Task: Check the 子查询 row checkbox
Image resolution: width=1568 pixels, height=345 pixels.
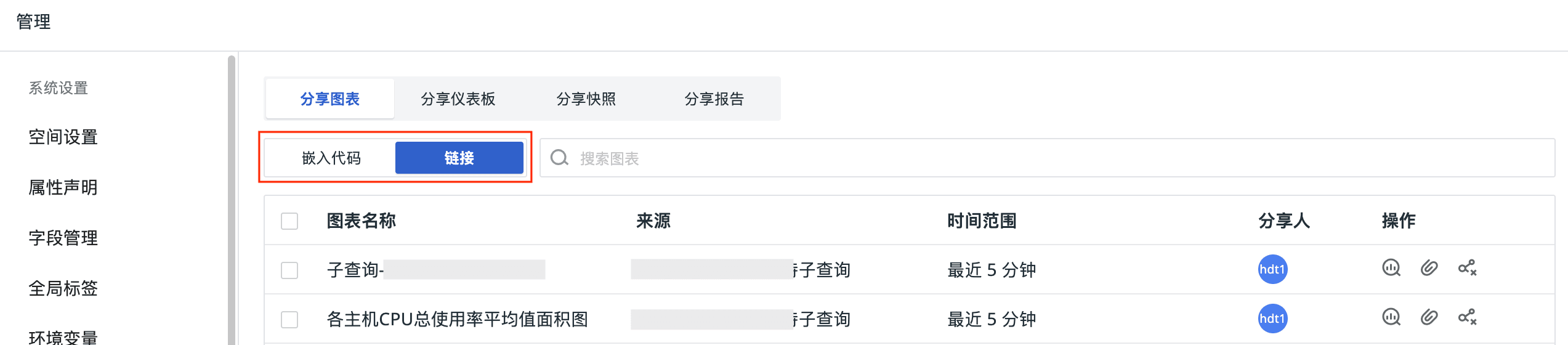Action: coord(289,270)
